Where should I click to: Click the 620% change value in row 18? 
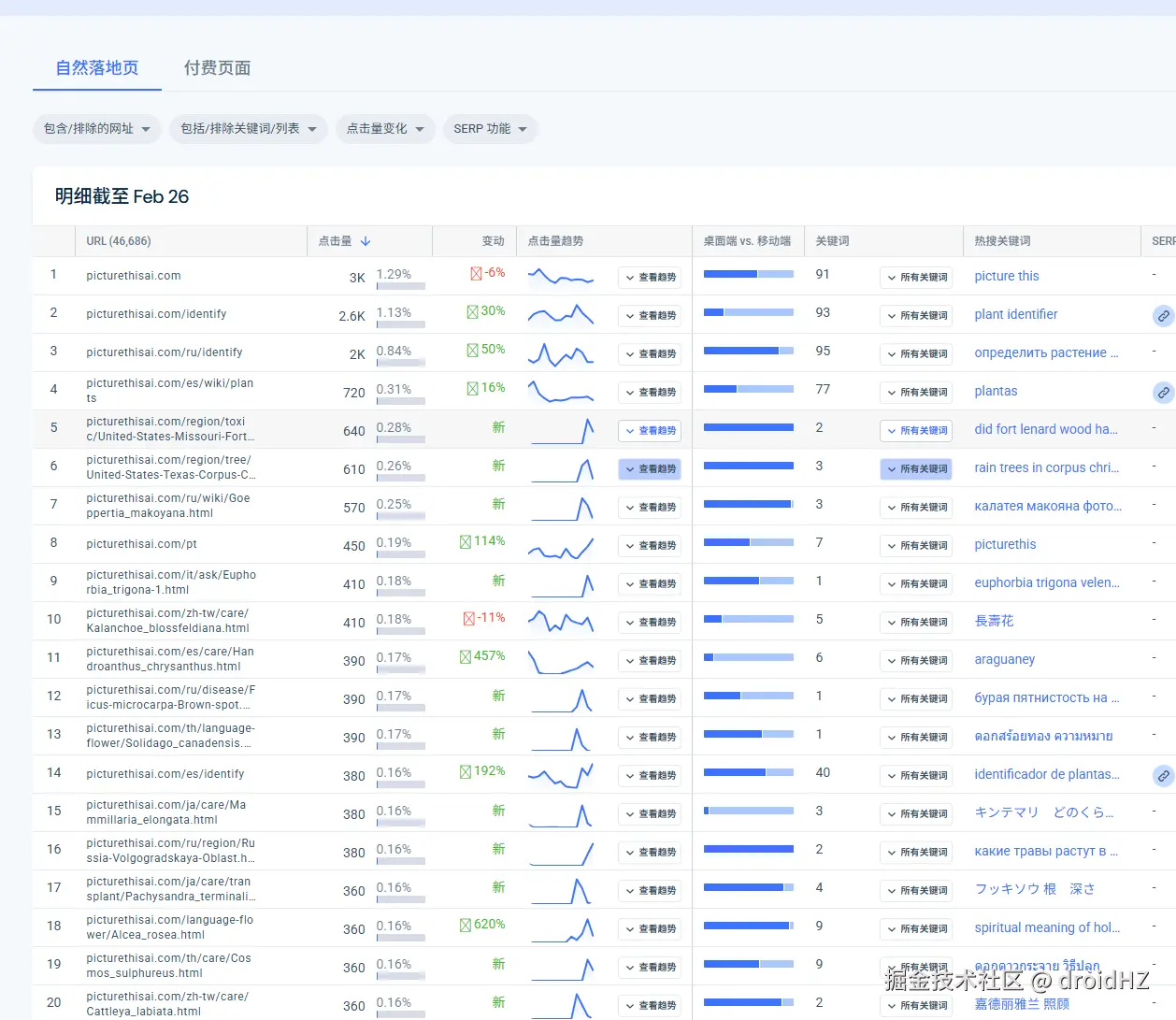482,925
